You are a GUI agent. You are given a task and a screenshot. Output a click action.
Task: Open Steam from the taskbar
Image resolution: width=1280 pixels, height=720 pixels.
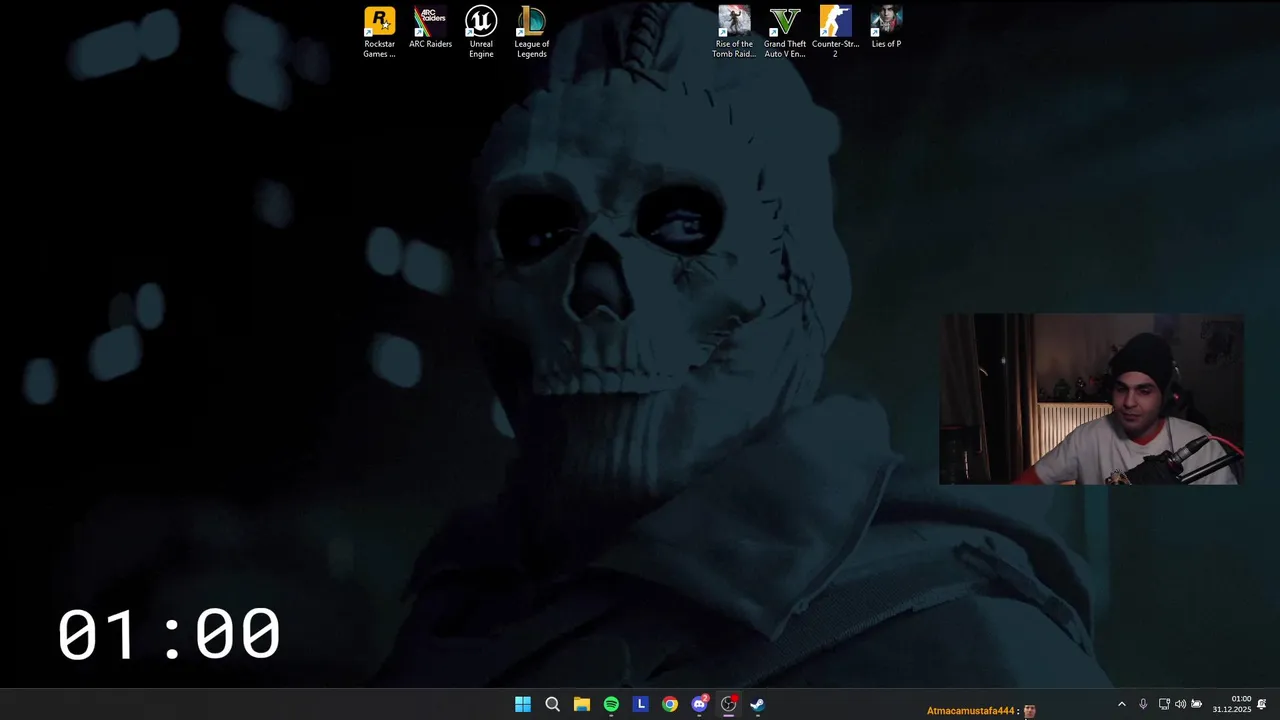pyautogui.click(x=757, y=704)
